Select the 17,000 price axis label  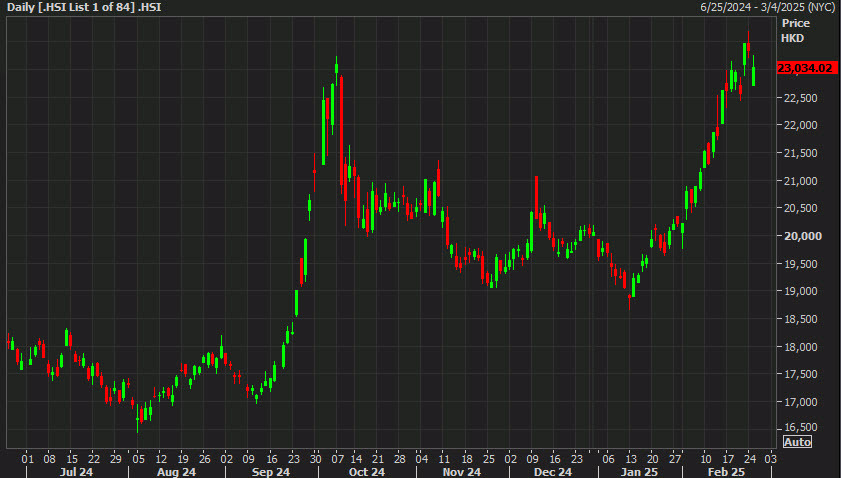800,402
